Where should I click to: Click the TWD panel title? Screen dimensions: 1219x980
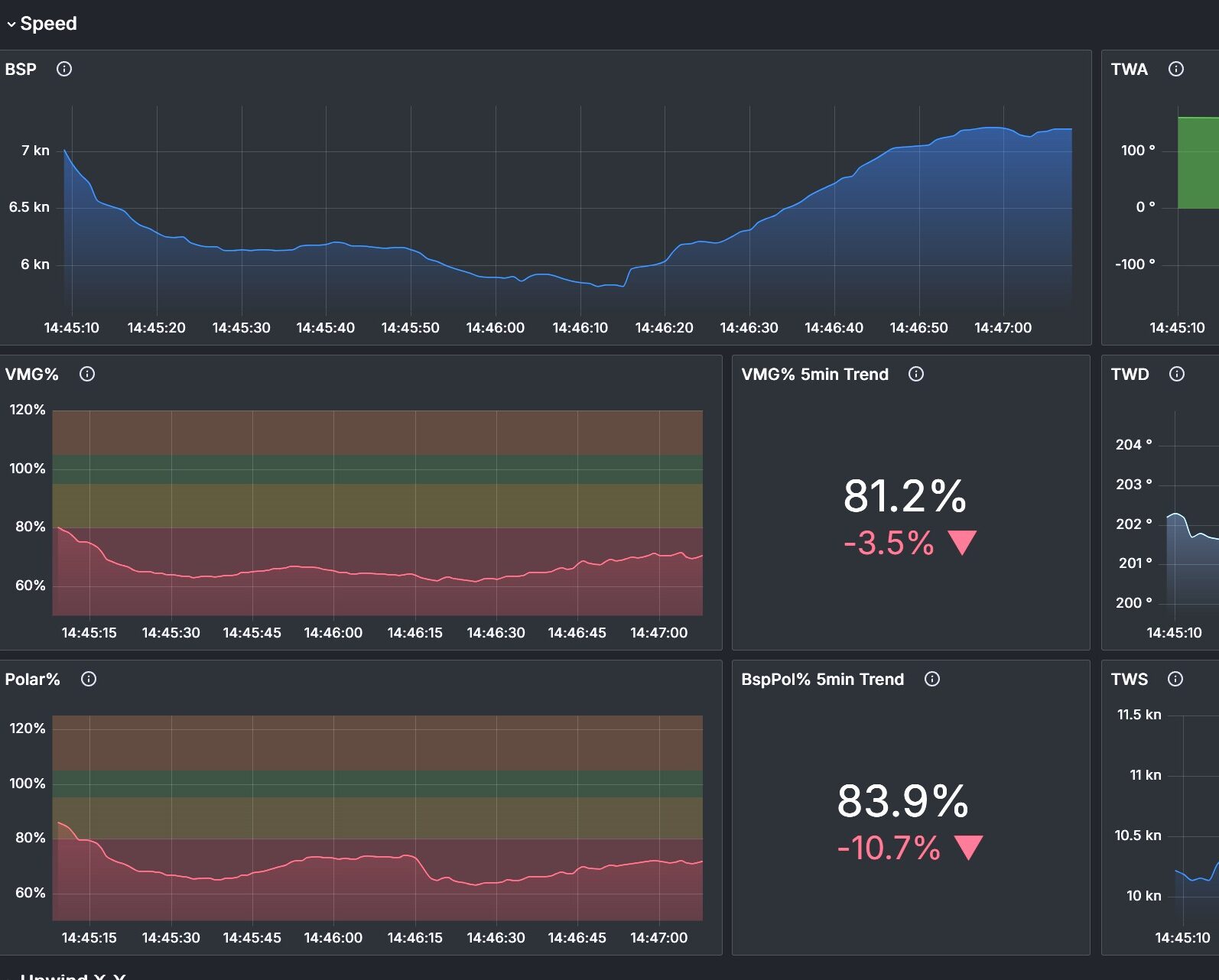click(x=1130, y=375)
